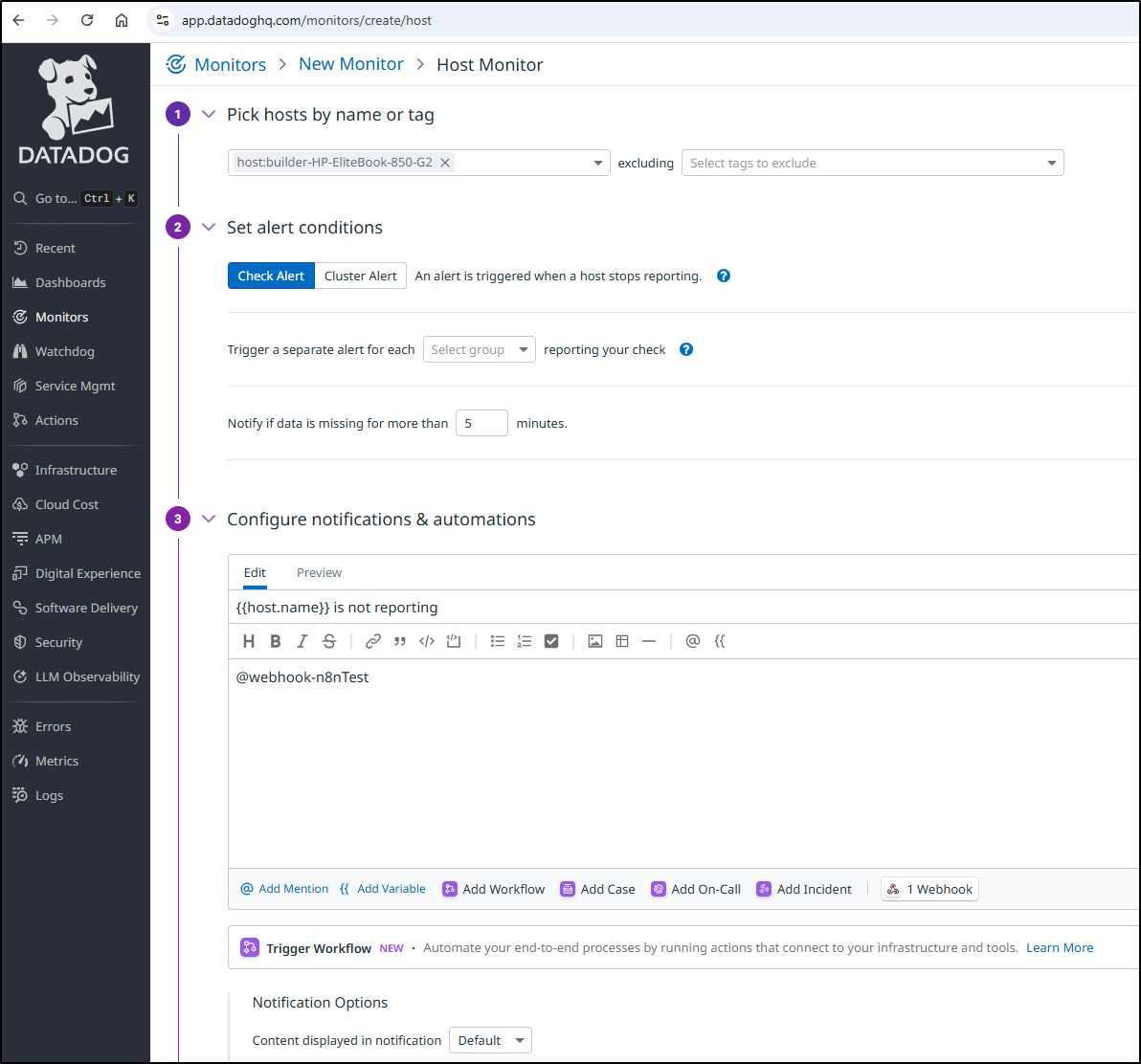Go back using browser back arrow
Image resolution: width=1141 pixels, height=1064 pixels.
point(19,20)
